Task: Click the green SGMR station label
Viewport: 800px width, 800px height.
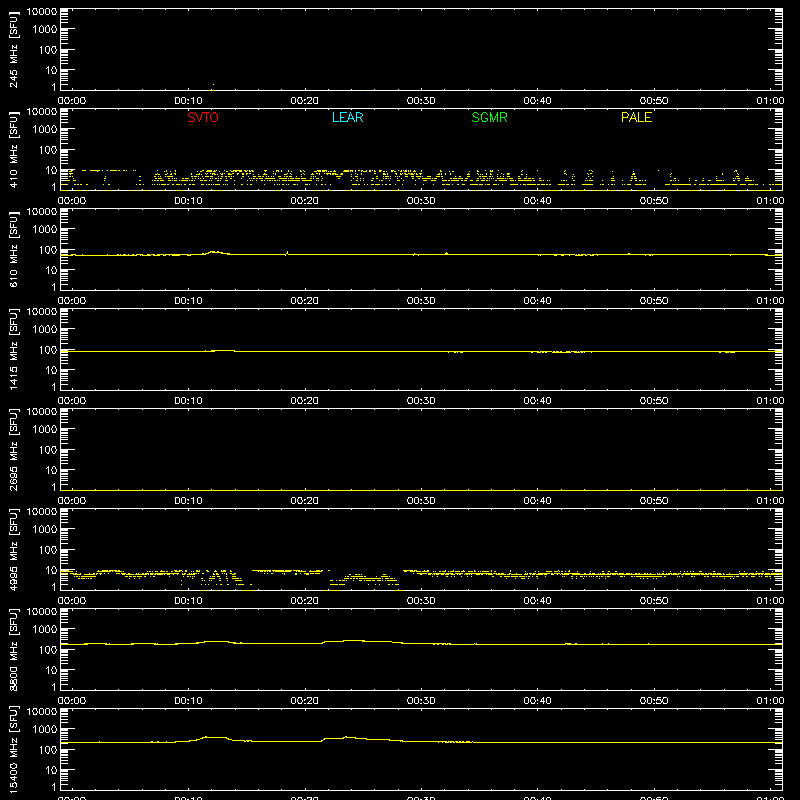Action: tap(489, 117)
